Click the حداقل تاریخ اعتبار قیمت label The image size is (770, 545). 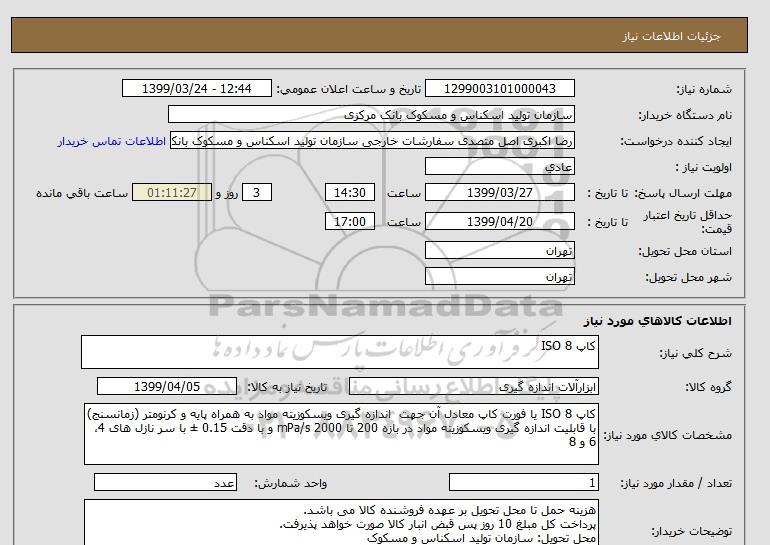688,222
